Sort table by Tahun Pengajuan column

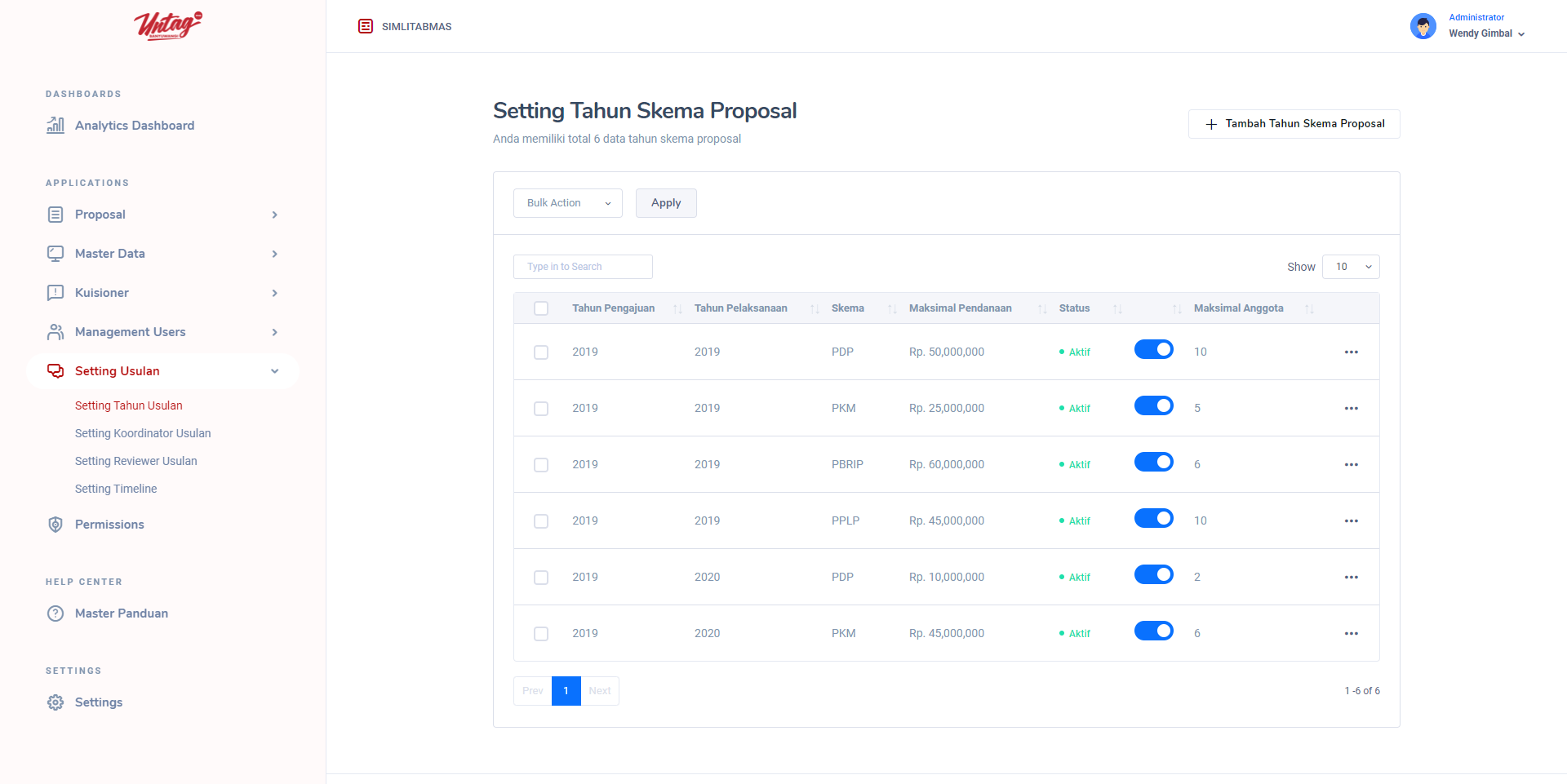point(614,308)
